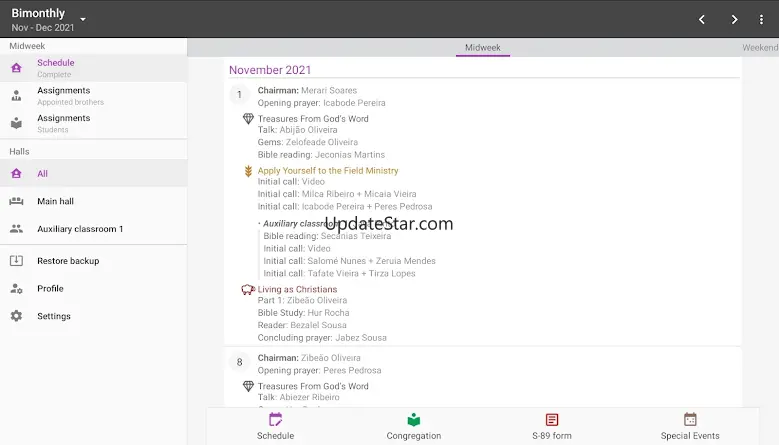
Task: Select Schedule Complete in the sidebar
Action: click(x=93, y=68)
